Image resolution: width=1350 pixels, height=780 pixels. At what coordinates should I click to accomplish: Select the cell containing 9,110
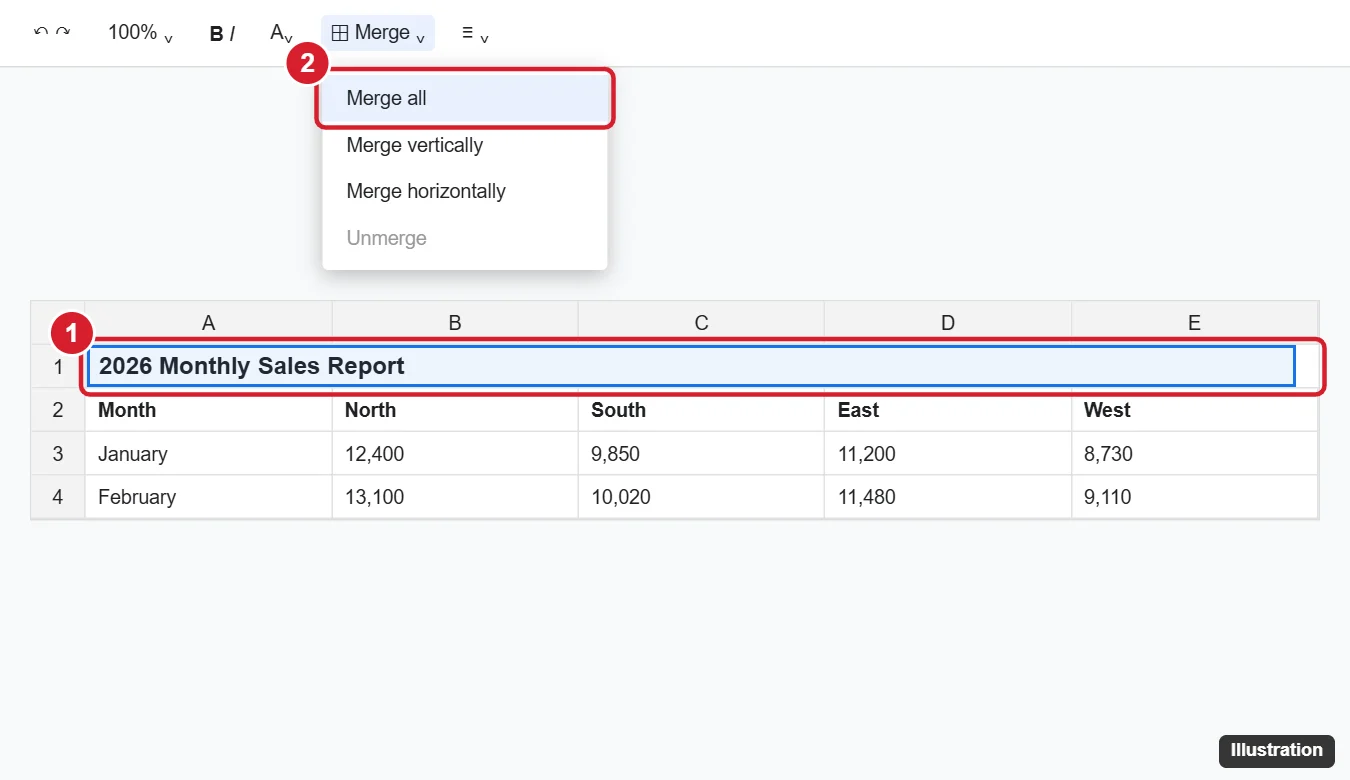pyautogui.click(x=1194, y=497)
